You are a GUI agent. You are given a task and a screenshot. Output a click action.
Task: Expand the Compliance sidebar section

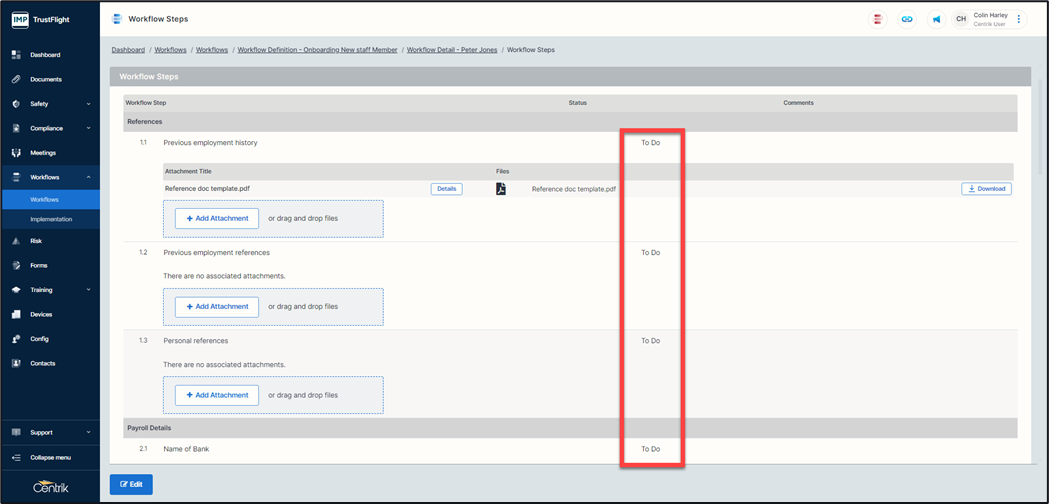89,128
